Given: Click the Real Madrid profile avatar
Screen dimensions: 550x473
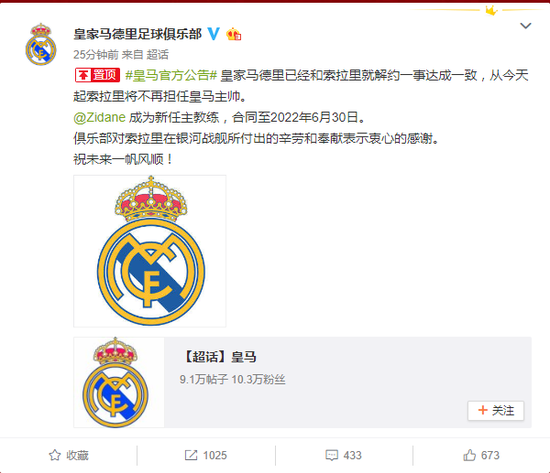Looking at the screenshot, I should pyautogui.click(x=41, y=44).
